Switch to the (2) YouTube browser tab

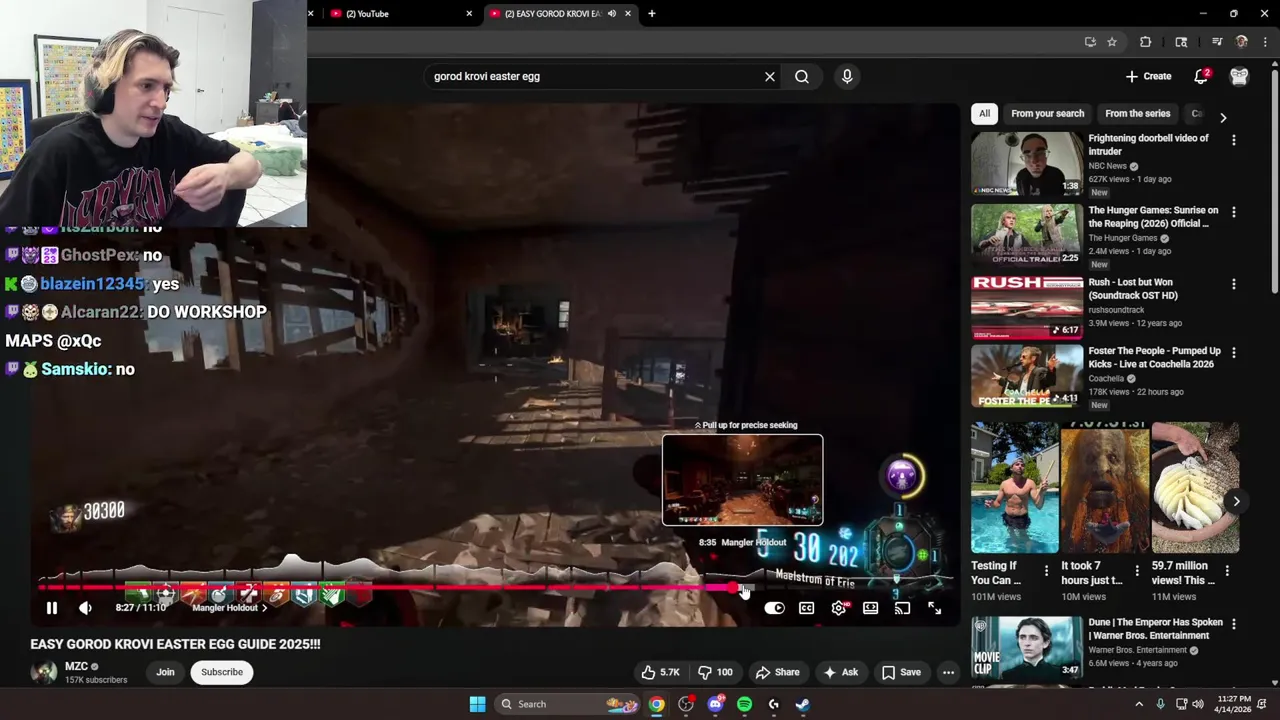coord(398,13)
